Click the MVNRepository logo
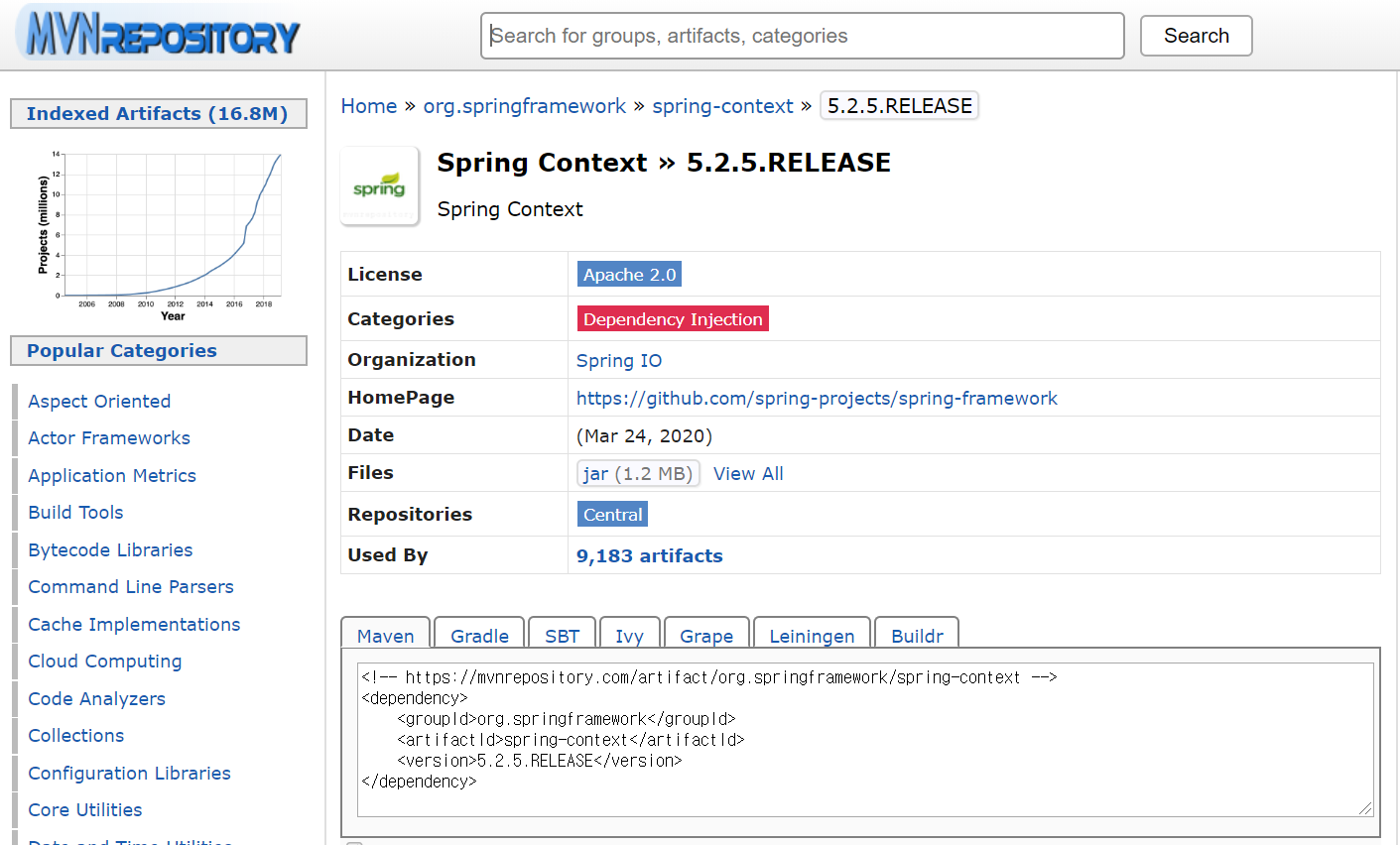Viewport: 1400px width, 845px height. [x=159, y=35]
